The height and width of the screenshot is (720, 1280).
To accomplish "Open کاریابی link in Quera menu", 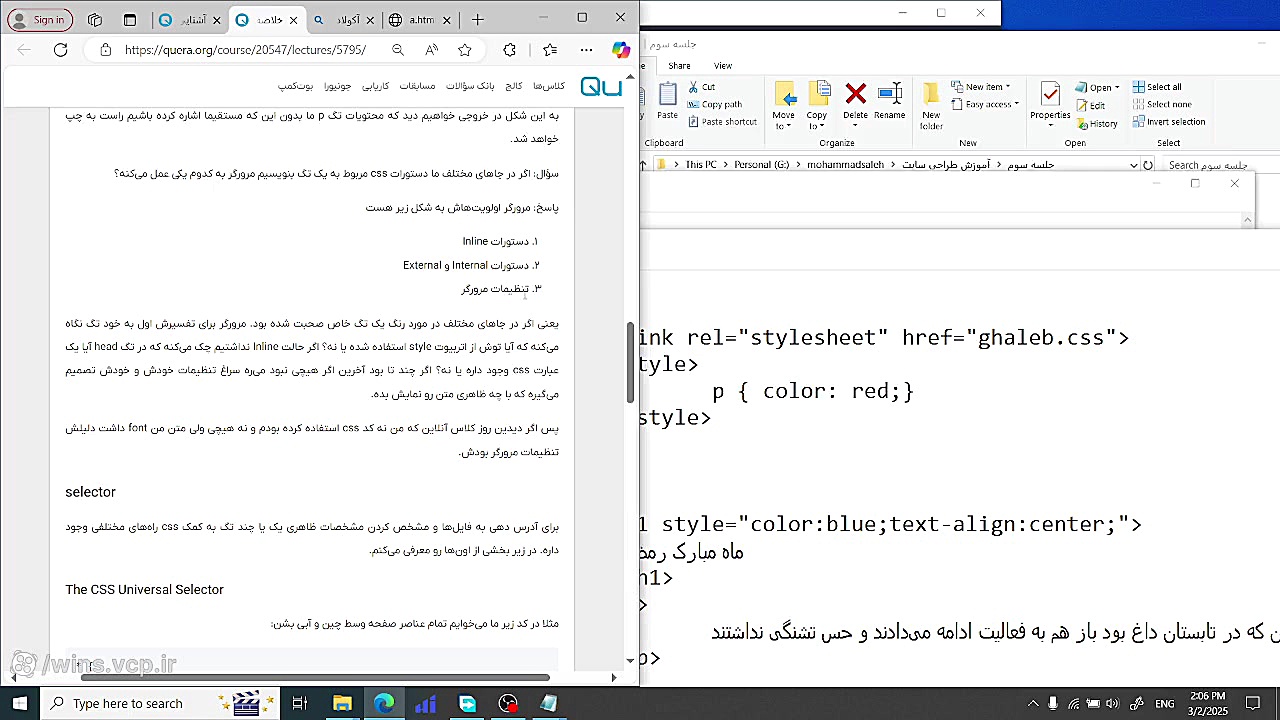I will pos(375,87).
